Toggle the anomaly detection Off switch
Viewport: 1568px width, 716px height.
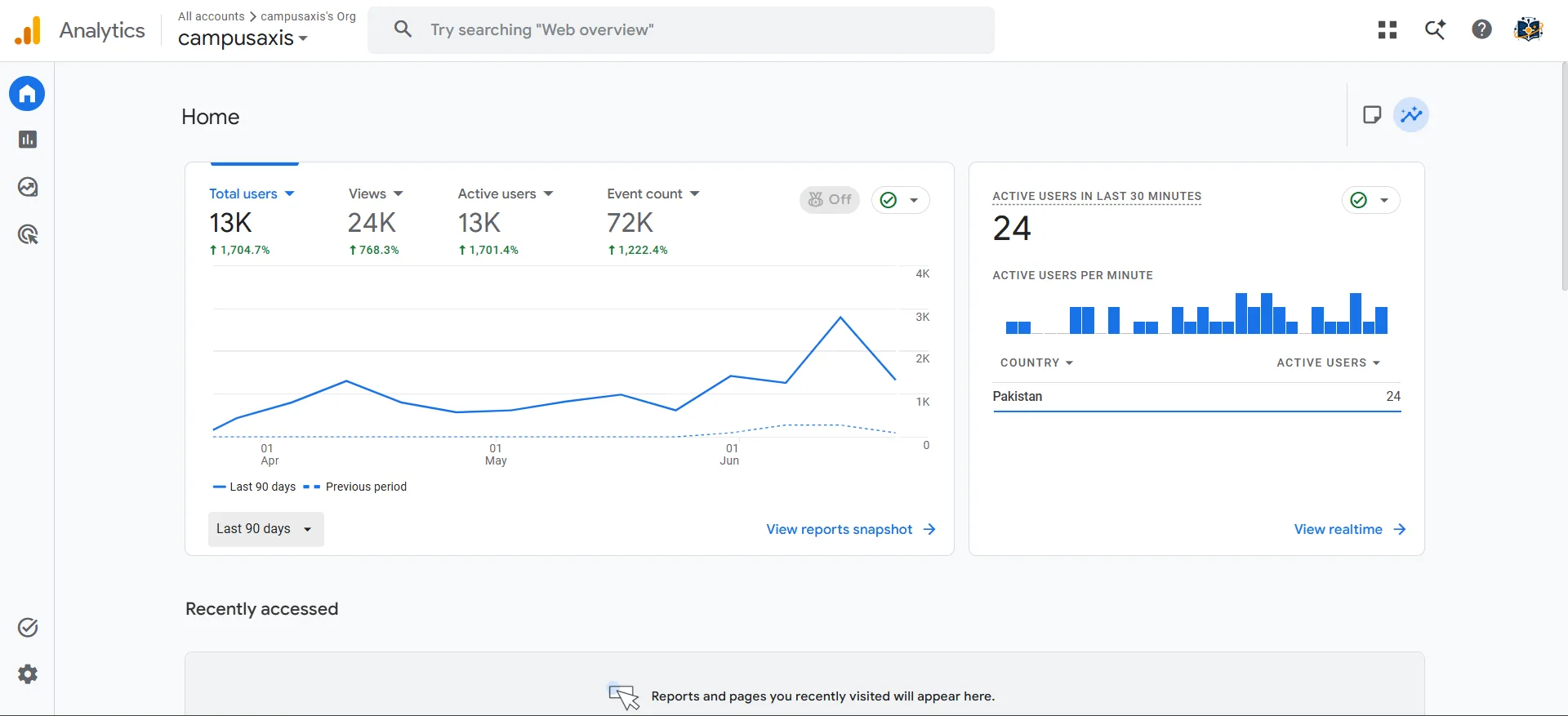click(830, 200)
